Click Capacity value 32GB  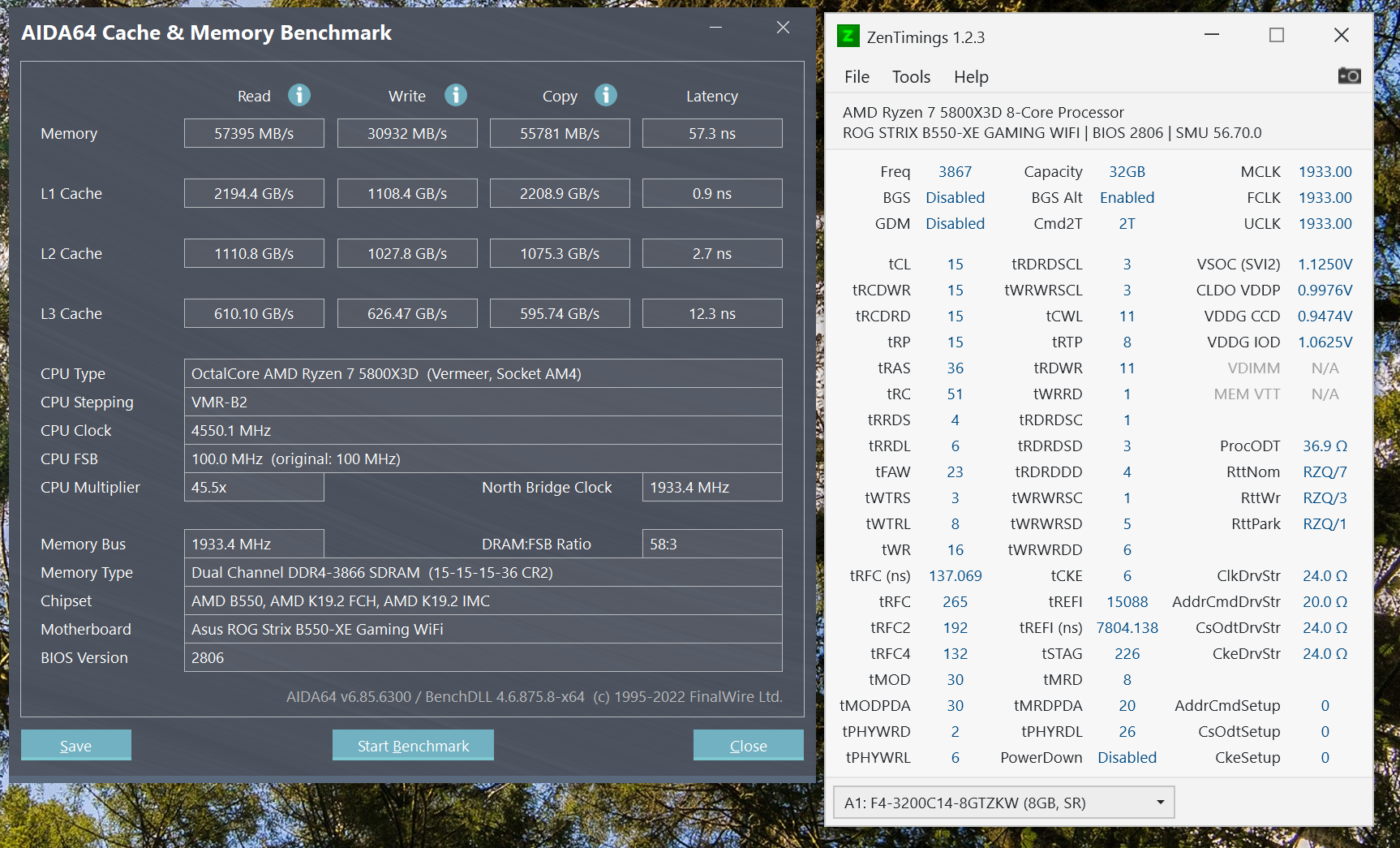pos(1127,172)
